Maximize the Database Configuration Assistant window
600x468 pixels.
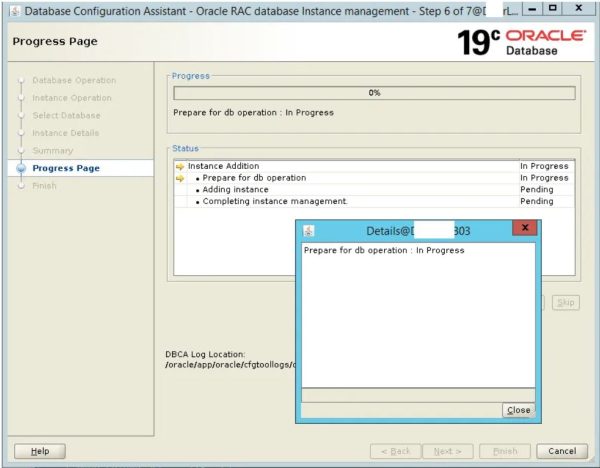click(x=557, y=9)
